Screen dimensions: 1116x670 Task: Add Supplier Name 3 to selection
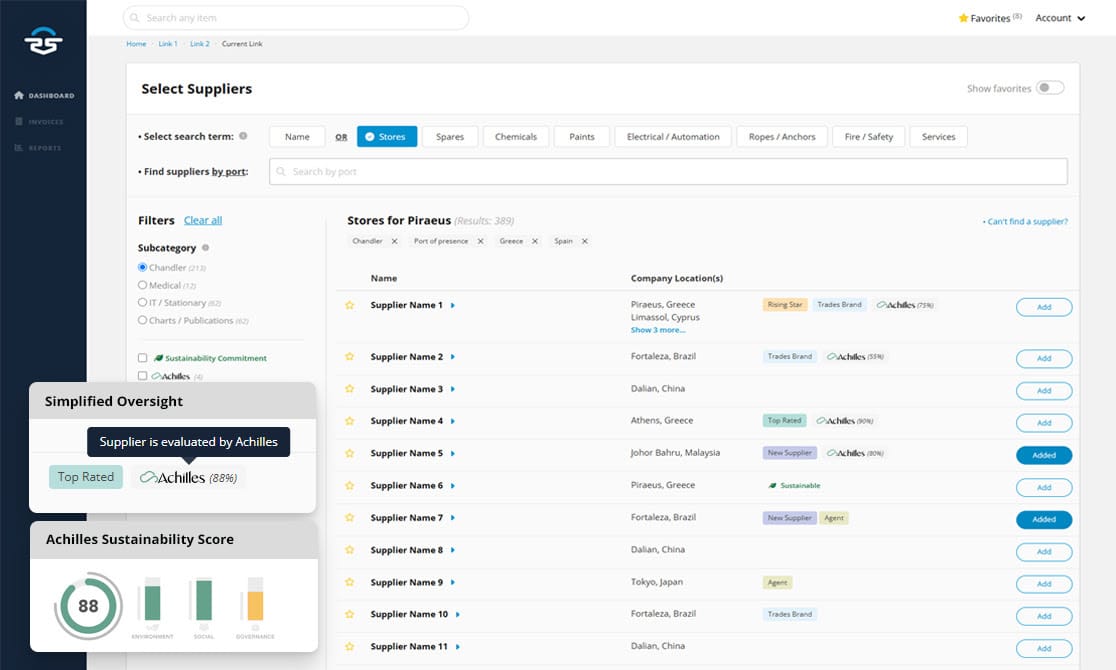pos(1043,391)
